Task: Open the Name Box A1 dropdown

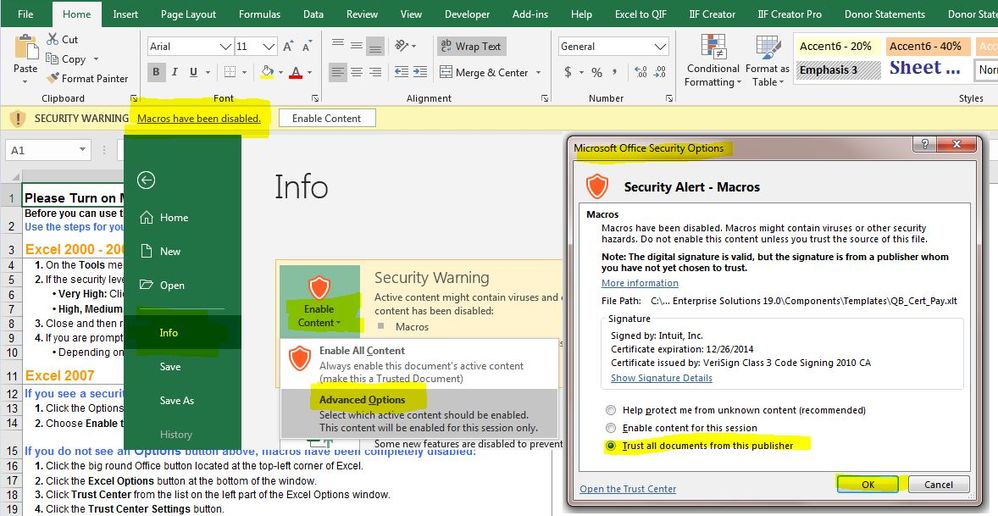Action: tap(82, 150)
